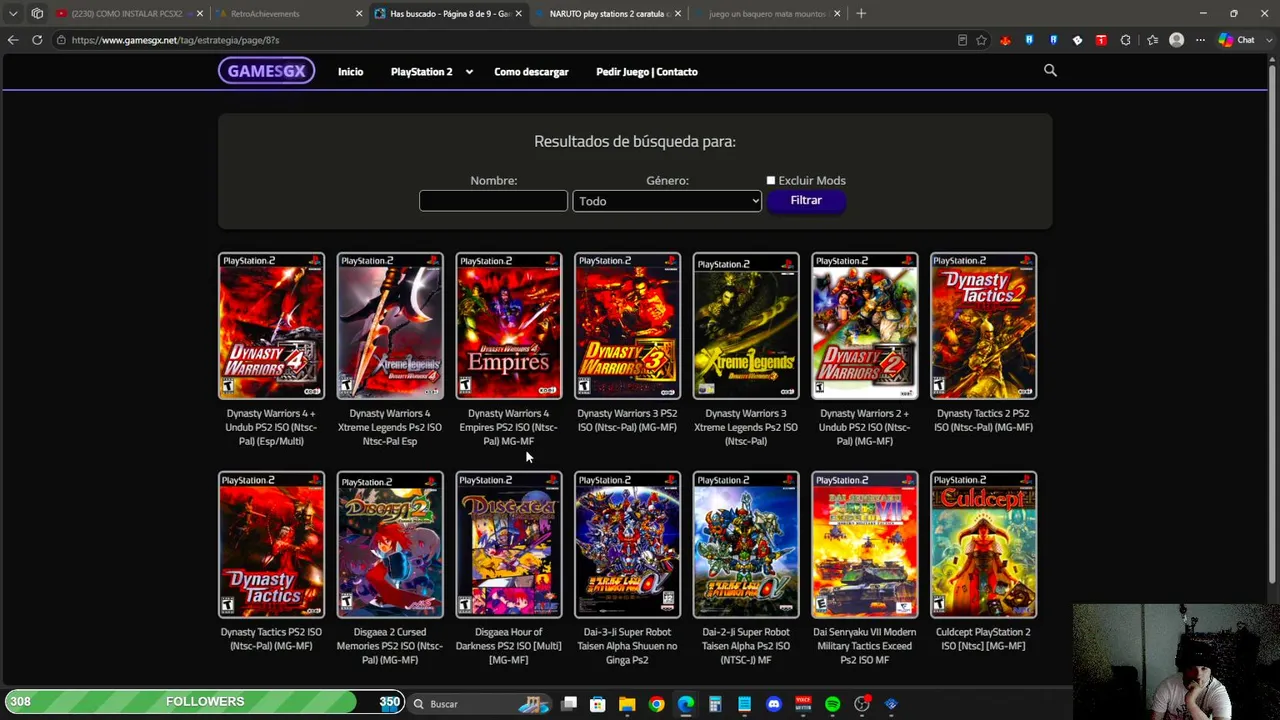Open Dai Senryaku VII Modern Military Tactics link
Screen dimensions: 1280x720
[864, 646]
